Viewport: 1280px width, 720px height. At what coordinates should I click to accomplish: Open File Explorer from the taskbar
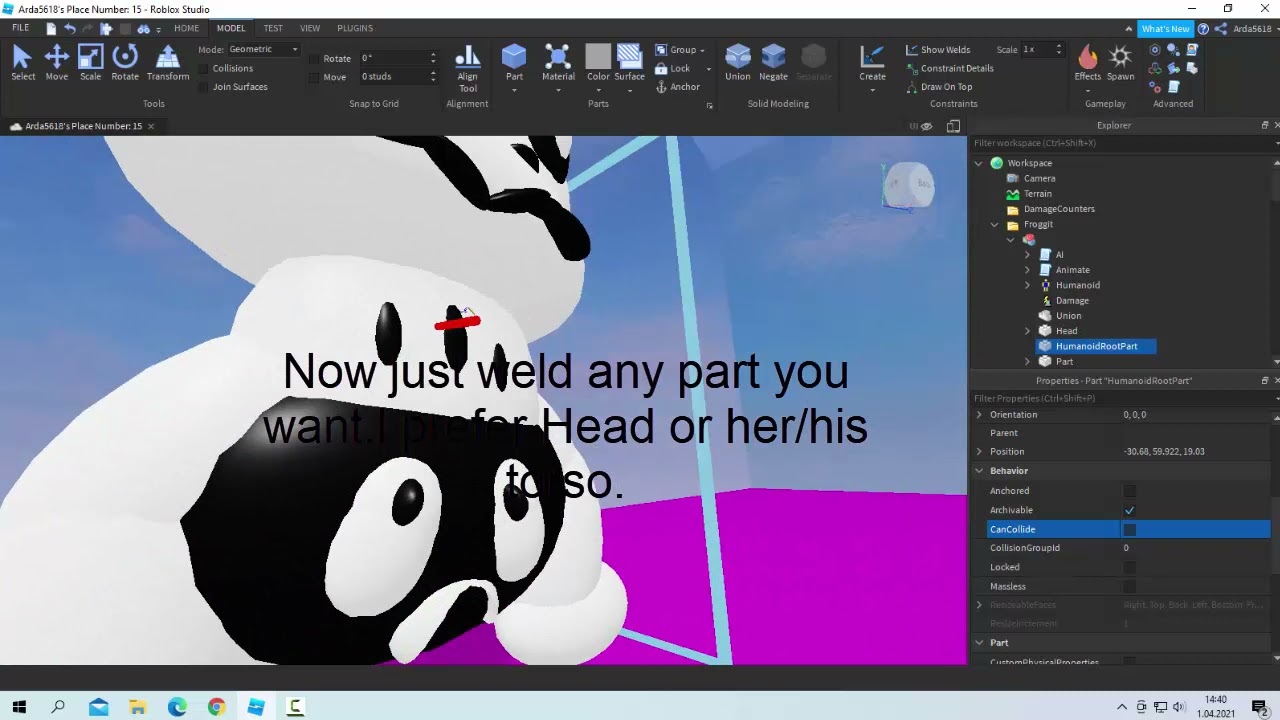pyautogui.click(x=138, y=707)
